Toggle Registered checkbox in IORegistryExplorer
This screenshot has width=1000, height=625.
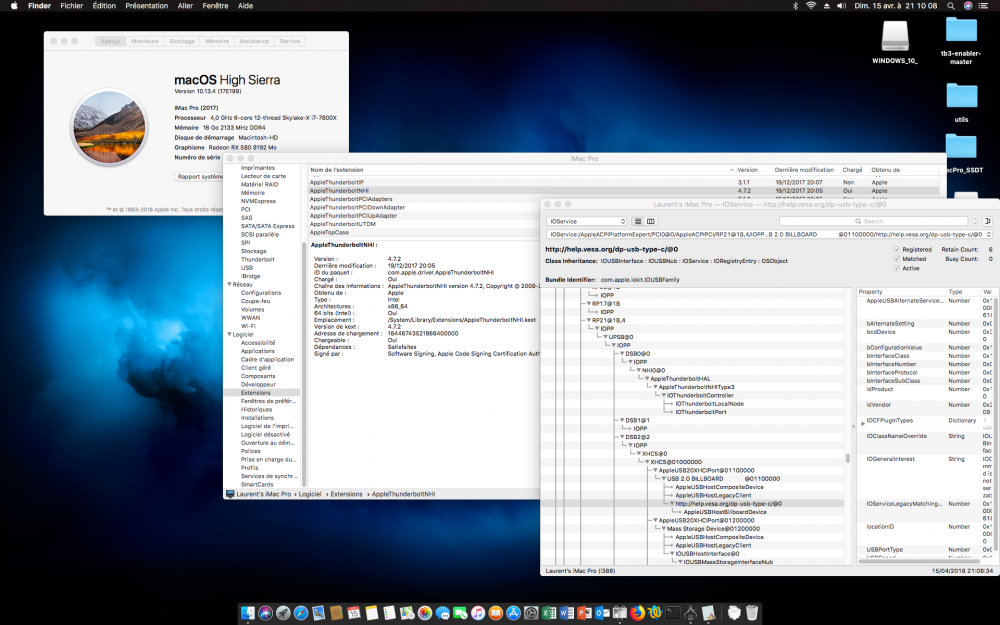[897, 249]
